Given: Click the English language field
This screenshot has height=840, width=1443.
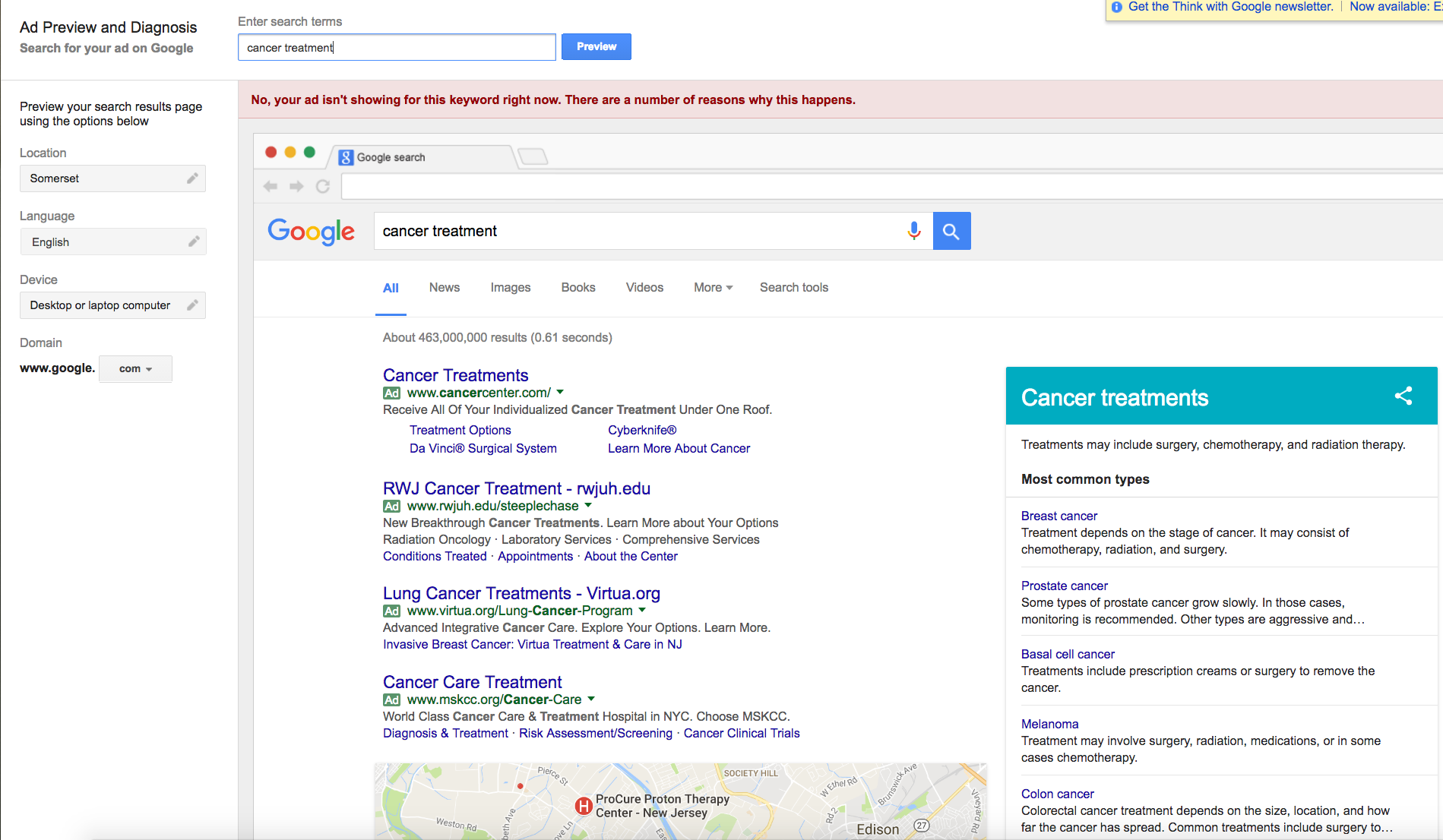Looking at the screenshot, I should [x=113, y=242].
